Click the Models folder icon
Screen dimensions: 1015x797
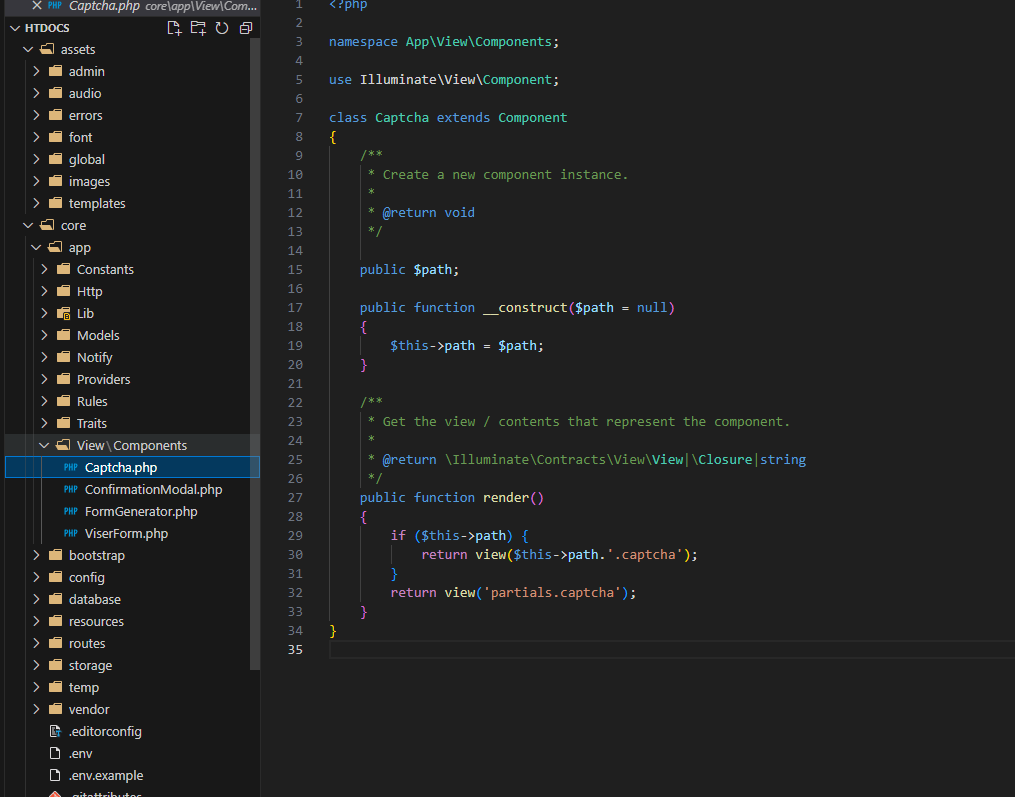pos(63,335)
